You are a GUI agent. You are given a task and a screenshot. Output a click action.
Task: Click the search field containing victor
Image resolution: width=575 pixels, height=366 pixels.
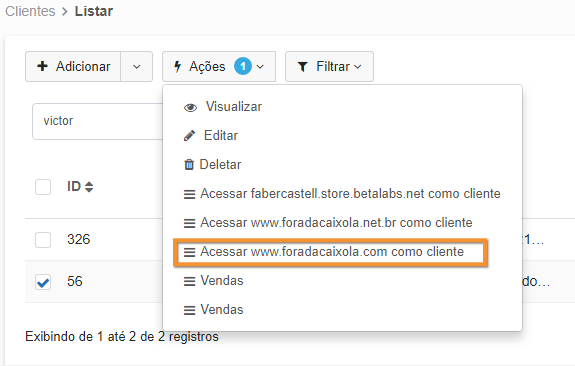pos(98,121)
